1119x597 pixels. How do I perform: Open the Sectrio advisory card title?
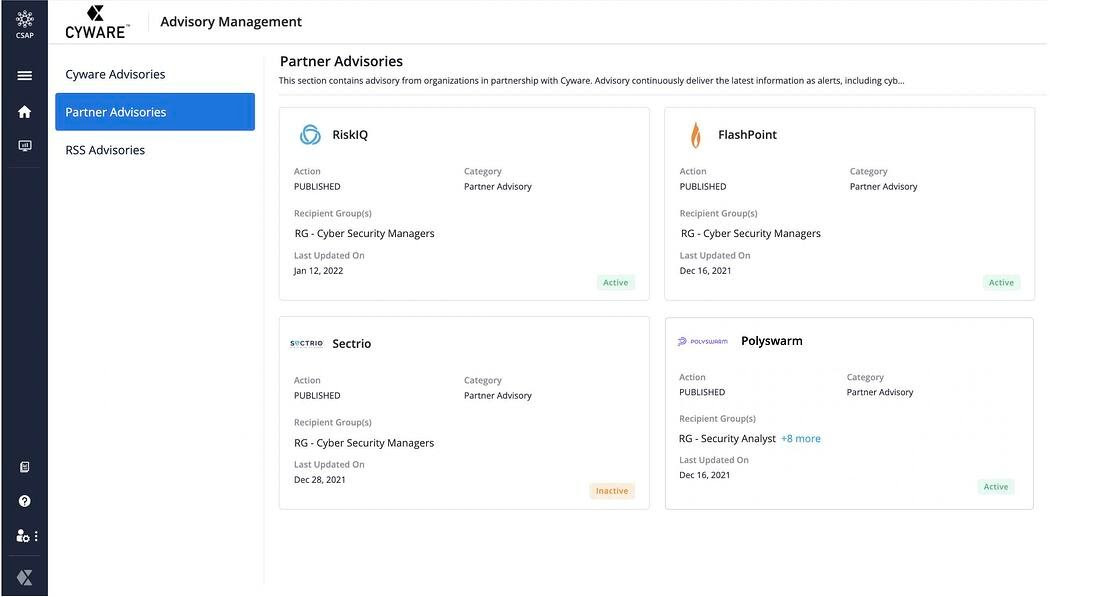point(351,344)
